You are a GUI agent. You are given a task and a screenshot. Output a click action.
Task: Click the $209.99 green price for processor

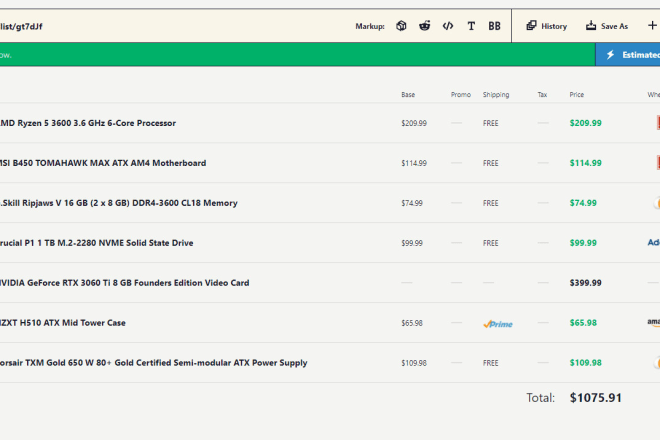585,123
